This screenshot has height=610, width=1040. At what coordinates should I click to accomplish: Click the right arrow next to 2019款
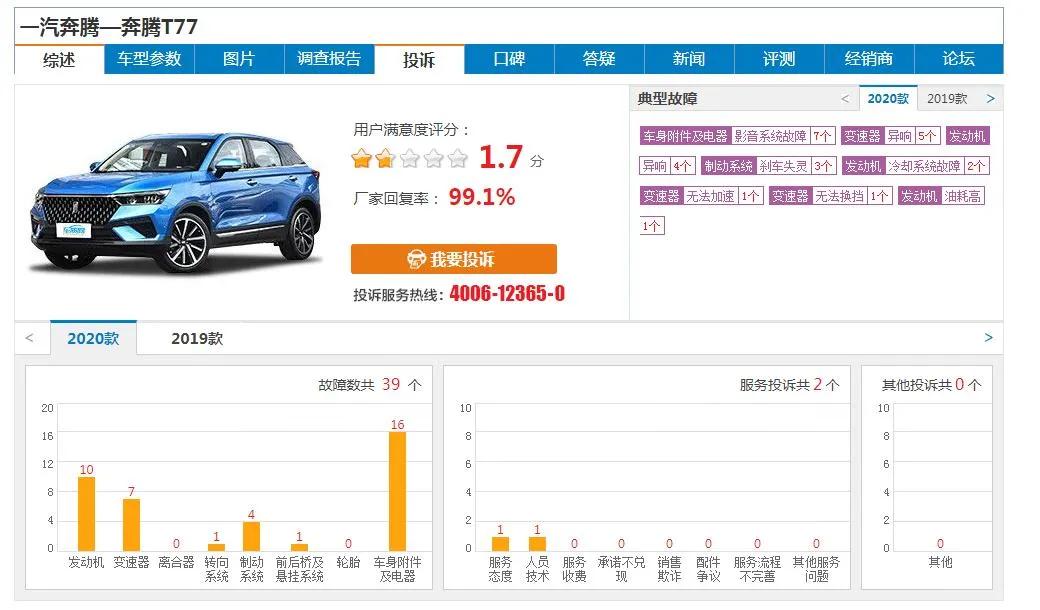point(989,98)
